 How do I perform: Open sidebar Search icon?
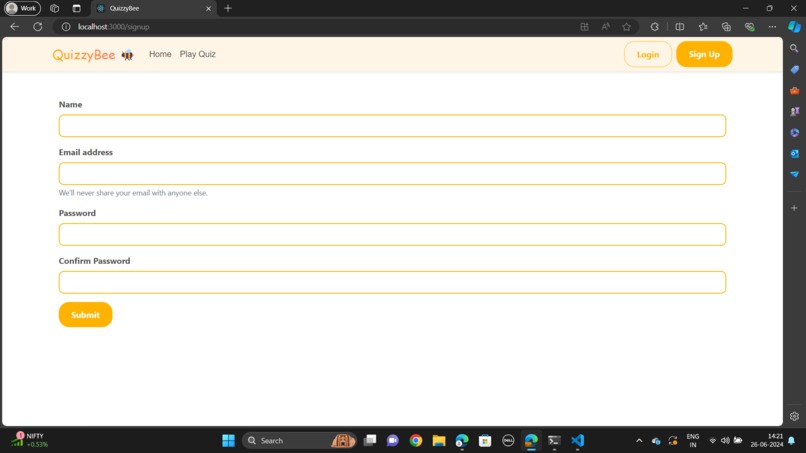tap(794, 48)
